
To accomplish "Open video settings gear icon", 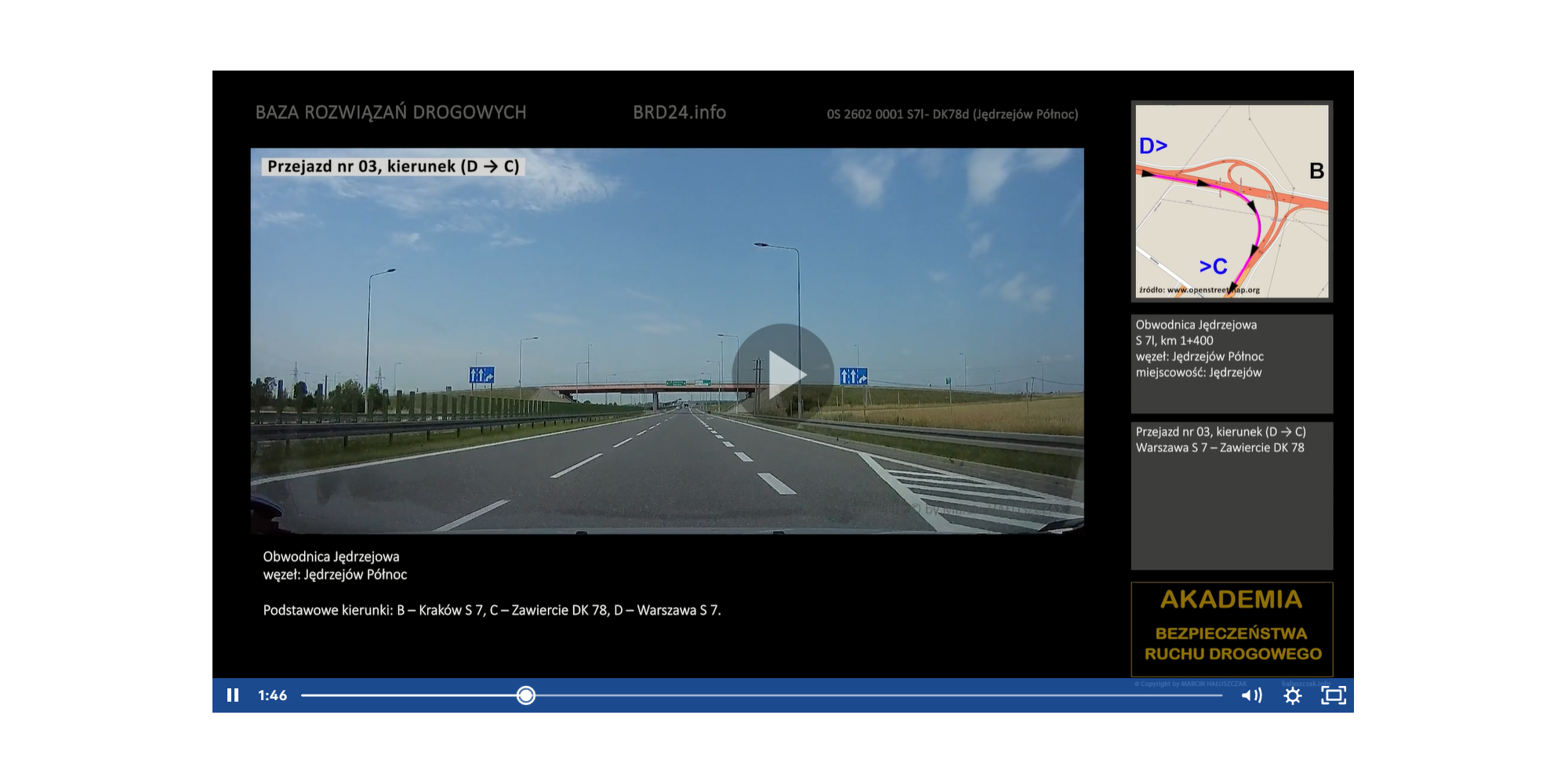I will pyautogui.click(x=1293, y=695).
